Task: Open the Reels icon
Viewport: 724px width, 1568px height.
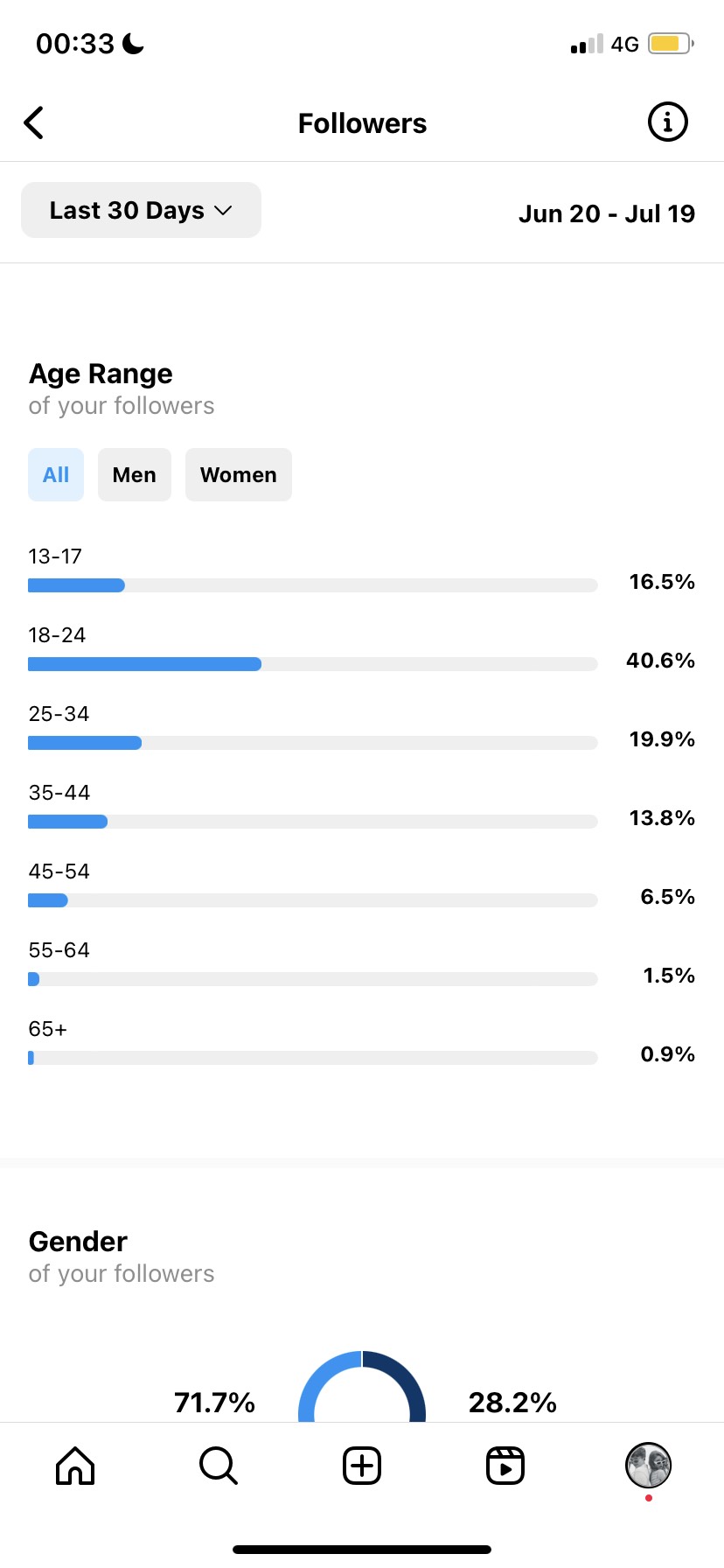Action: [505, 1465]
